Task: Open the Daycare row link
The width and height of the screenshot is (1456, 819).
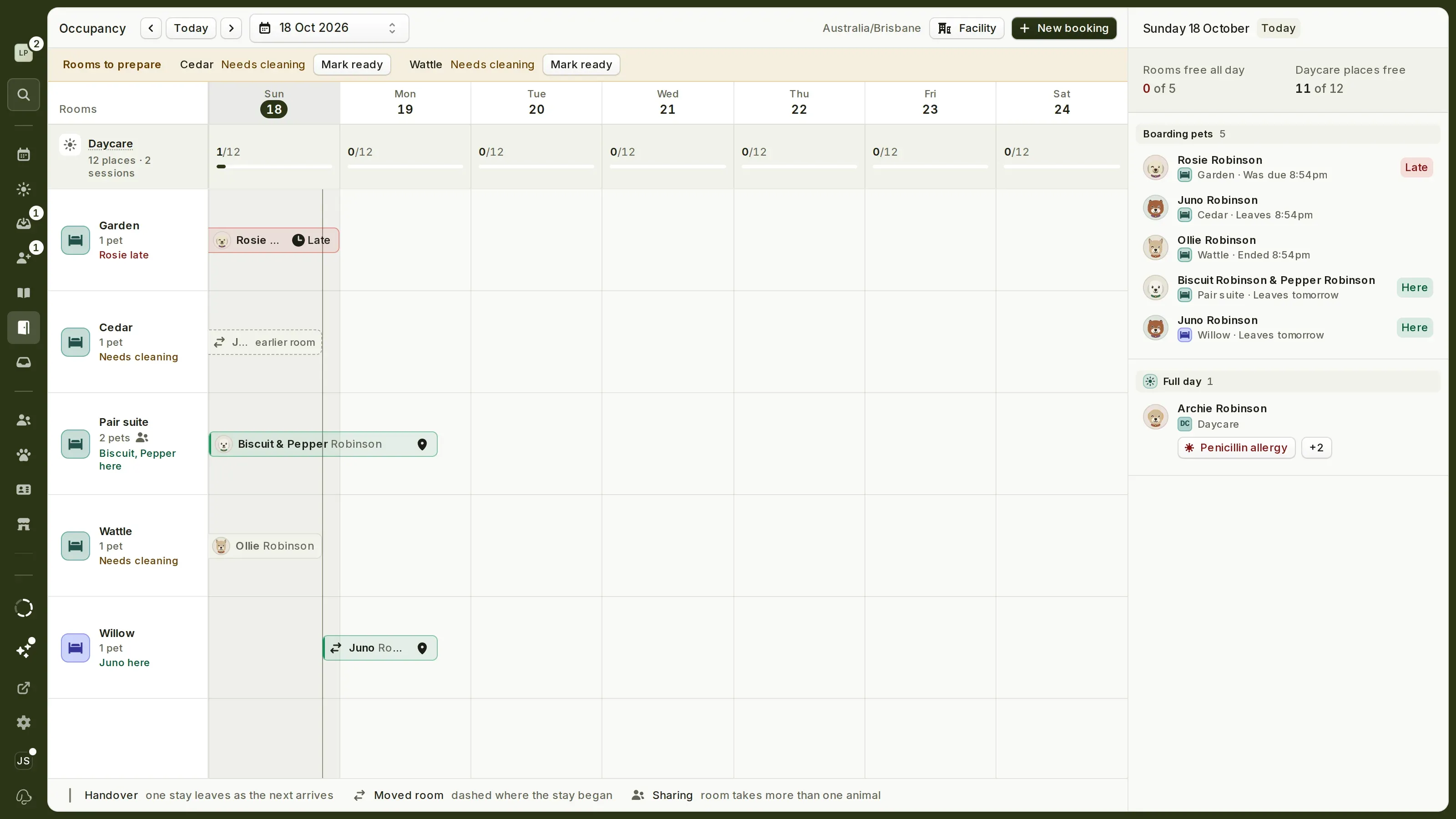Action: coord(110,144)
